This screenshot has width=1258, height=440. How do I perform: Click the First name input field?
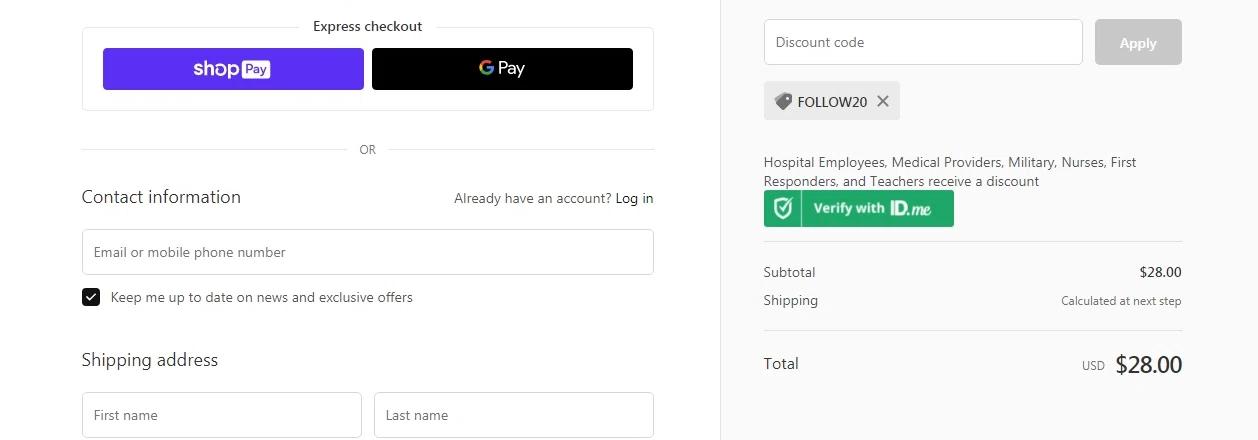221,415
